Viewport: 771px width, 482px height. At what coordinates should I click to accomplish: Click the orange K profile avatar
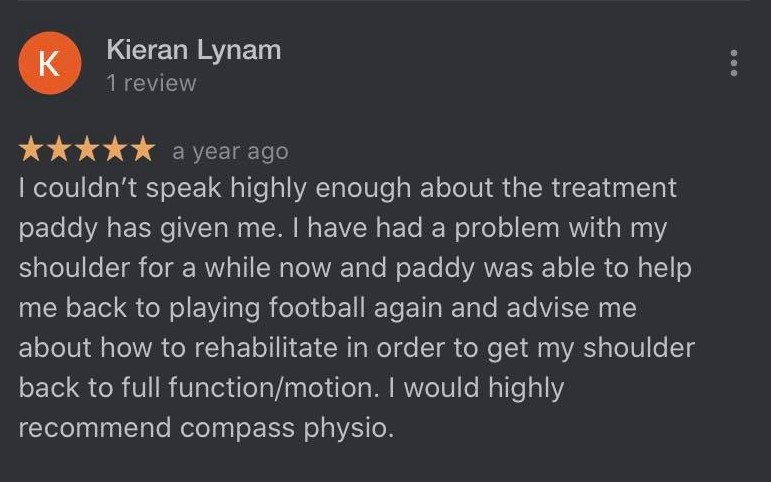[49, 64]
